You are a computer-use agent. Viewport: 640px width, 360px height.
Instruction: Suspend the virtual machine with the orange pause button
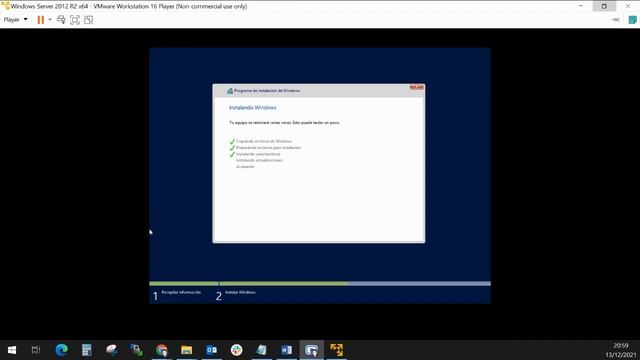[40, 20]
